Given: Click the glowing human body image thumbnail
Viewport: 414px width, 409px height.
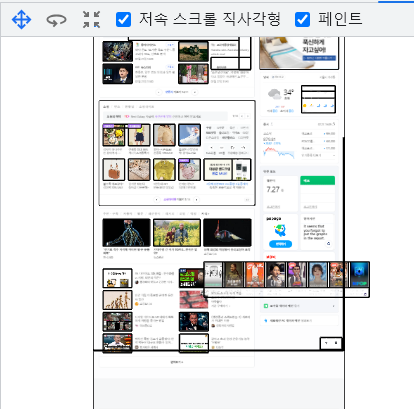Looking at the screenshot, I should (x=126, y=233).
